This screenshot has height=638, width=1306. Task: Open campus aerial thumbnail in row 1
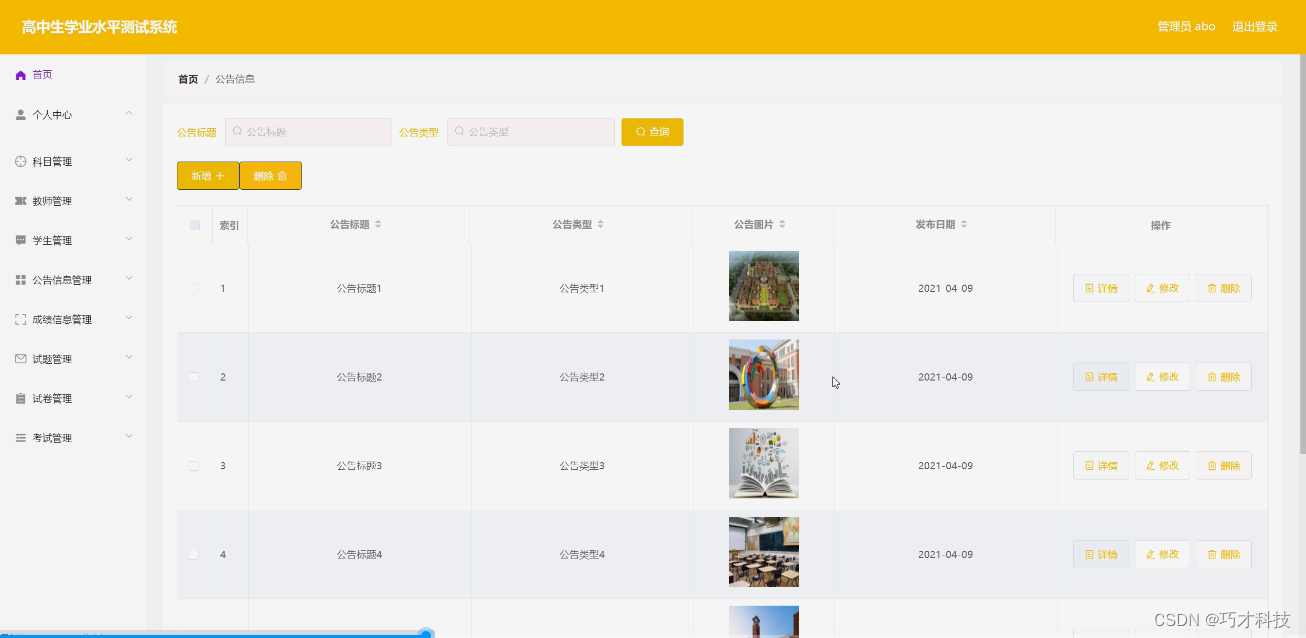764,286
